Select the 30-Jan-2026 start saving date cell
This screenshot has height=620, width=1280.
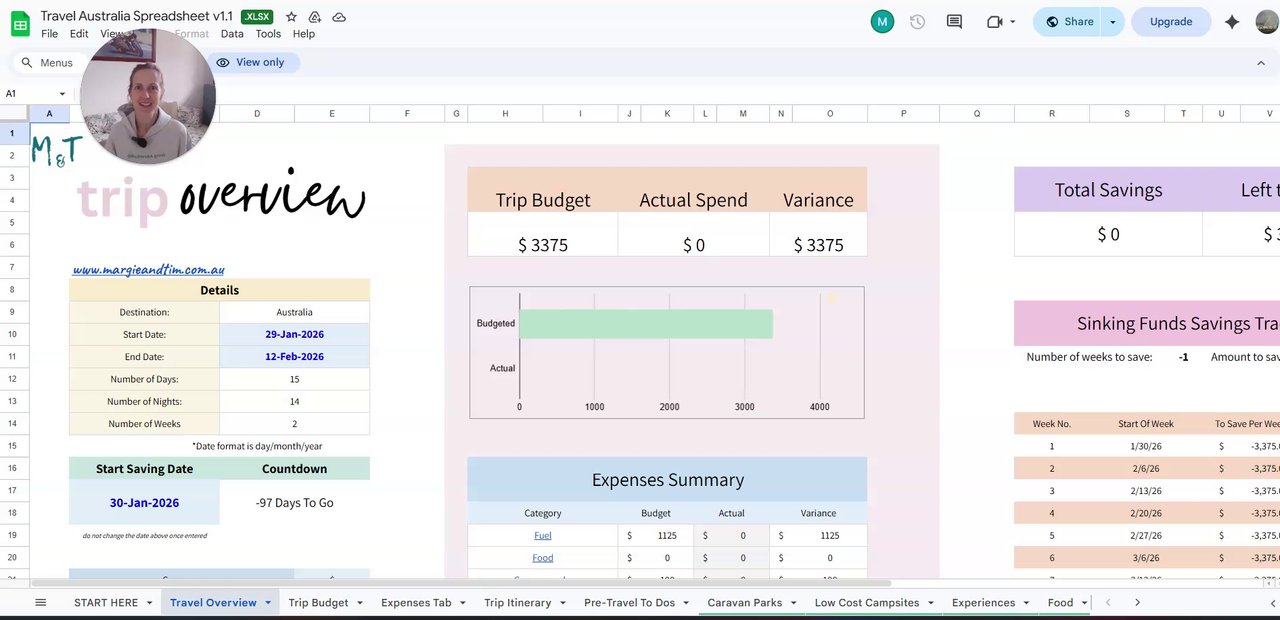click(144, 503)
